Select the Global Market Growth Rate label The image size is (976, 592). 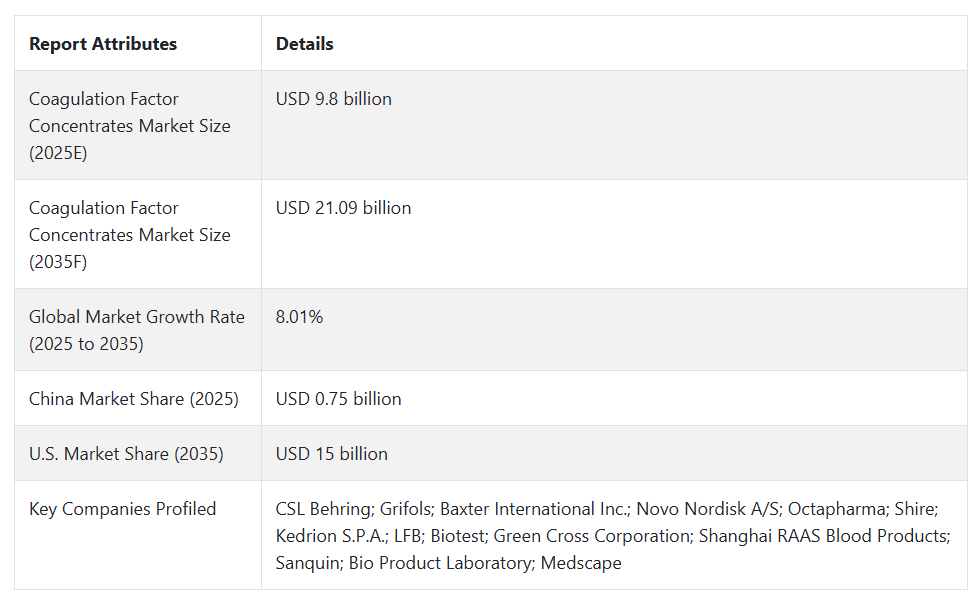point(137,330)
